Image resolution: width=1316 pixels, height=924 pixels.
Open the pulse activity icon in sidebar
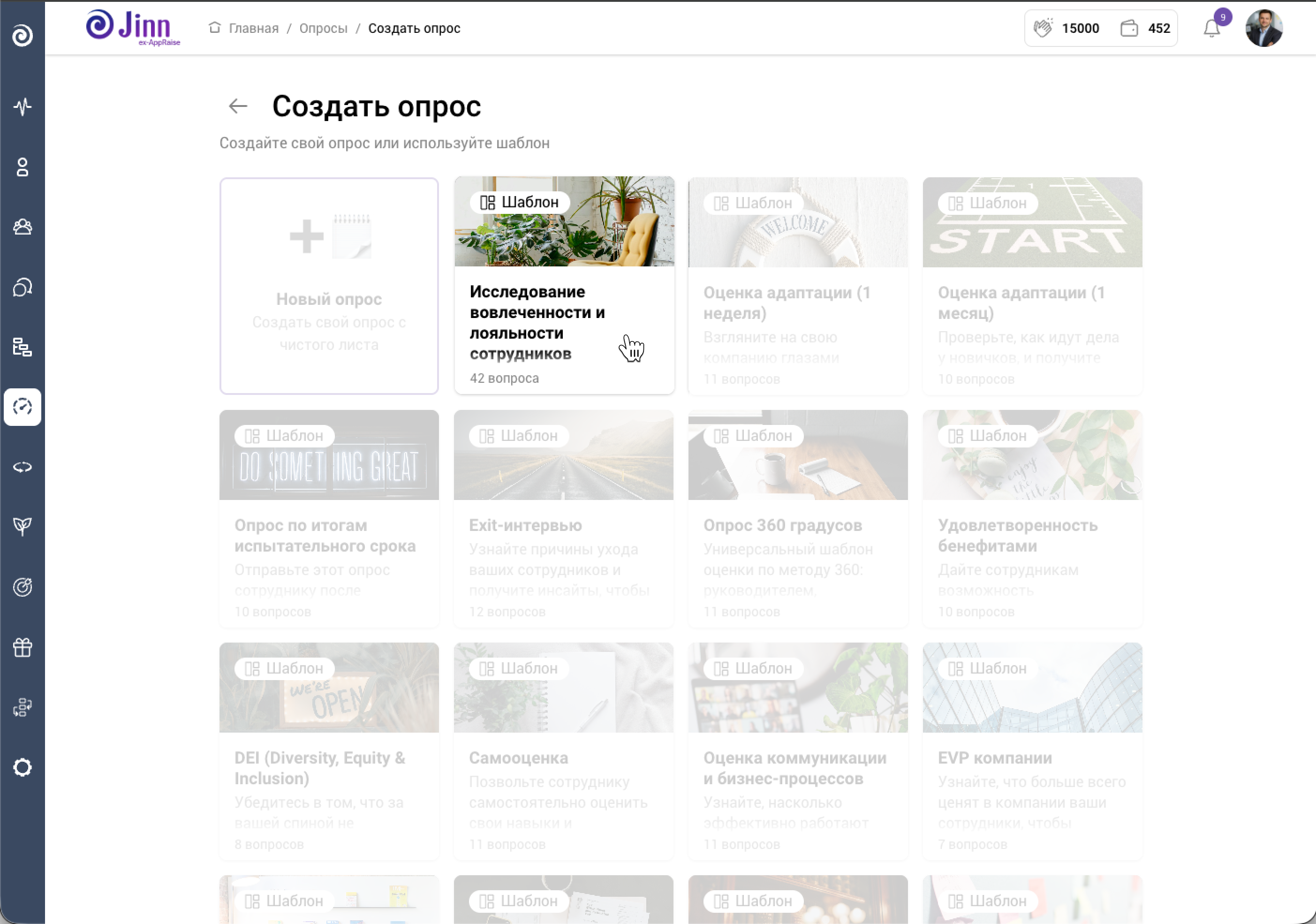[23, 106]
